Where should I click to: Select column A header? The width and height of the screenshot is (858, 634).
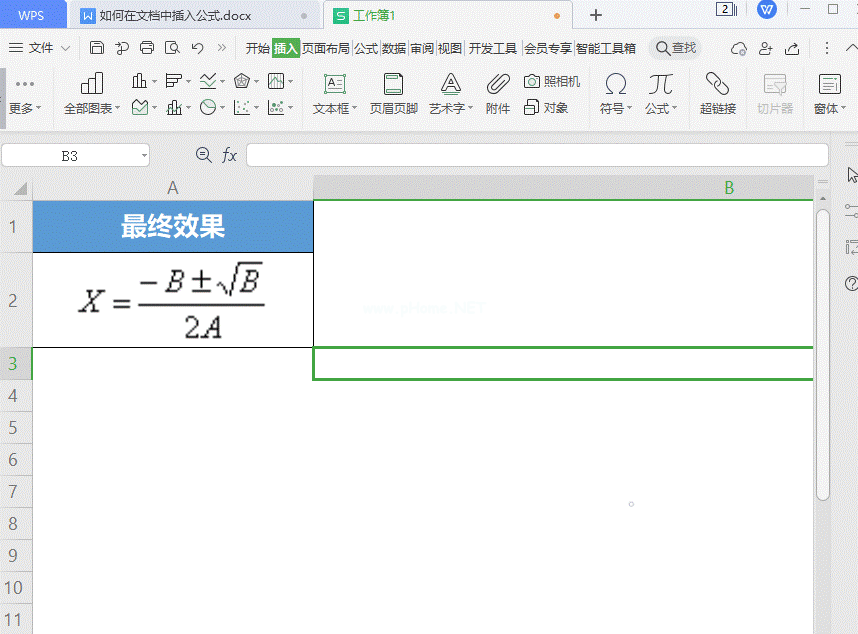[x=173, y=188]
